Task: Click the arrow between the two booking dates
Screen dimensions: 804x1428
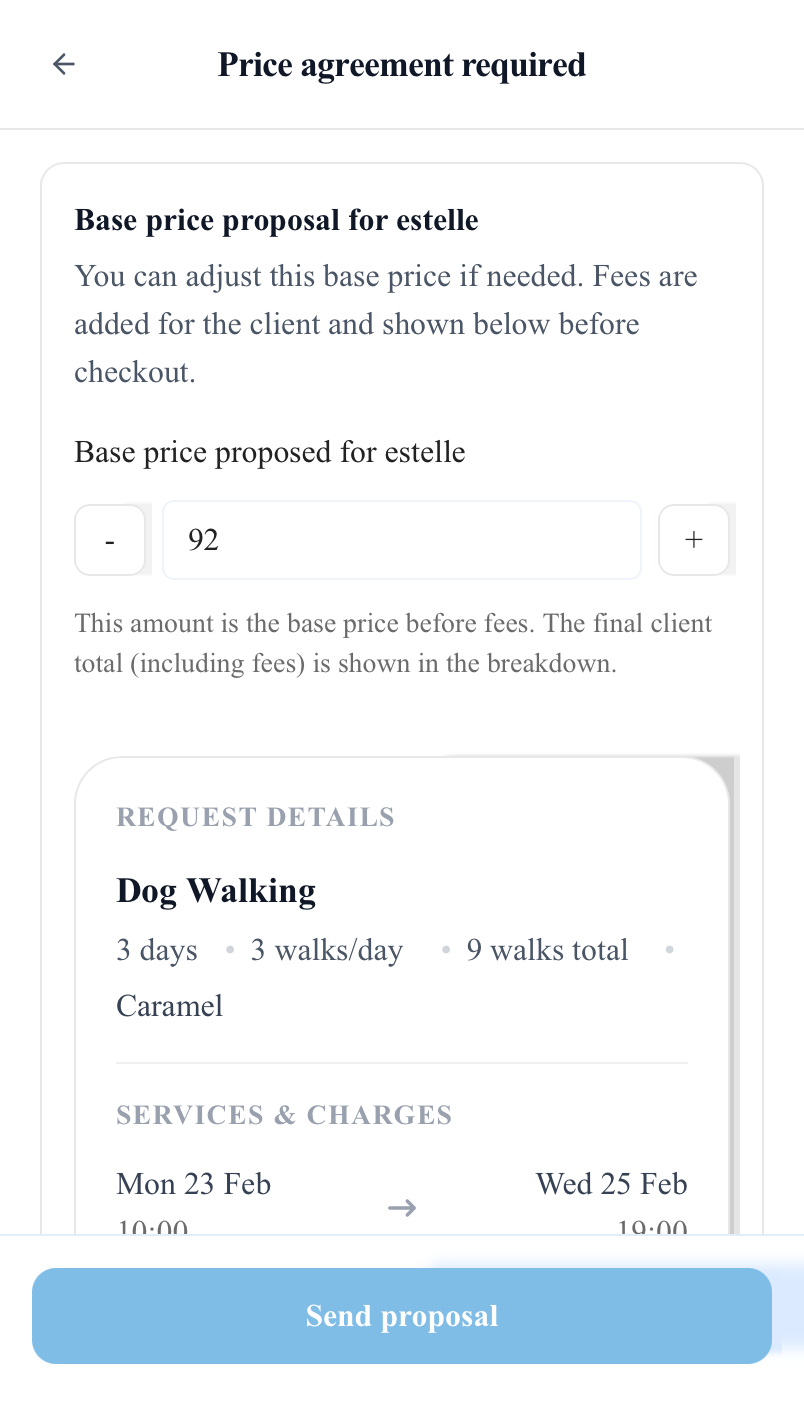Action: point(401,1207)
